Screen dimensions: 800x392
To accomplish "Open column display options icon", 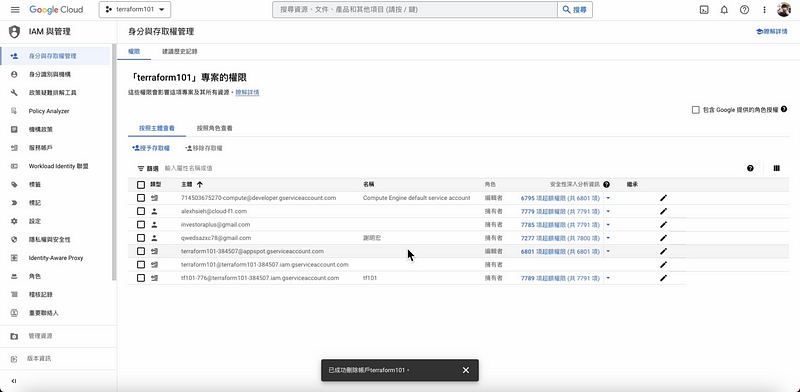I will click(x=777, y=168).
